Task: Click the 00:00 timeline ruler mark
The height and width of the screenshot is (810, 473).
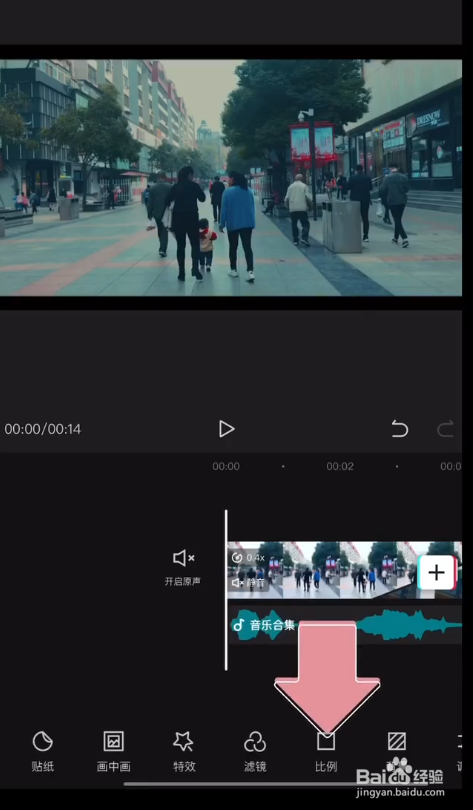Action: (226, 466)
